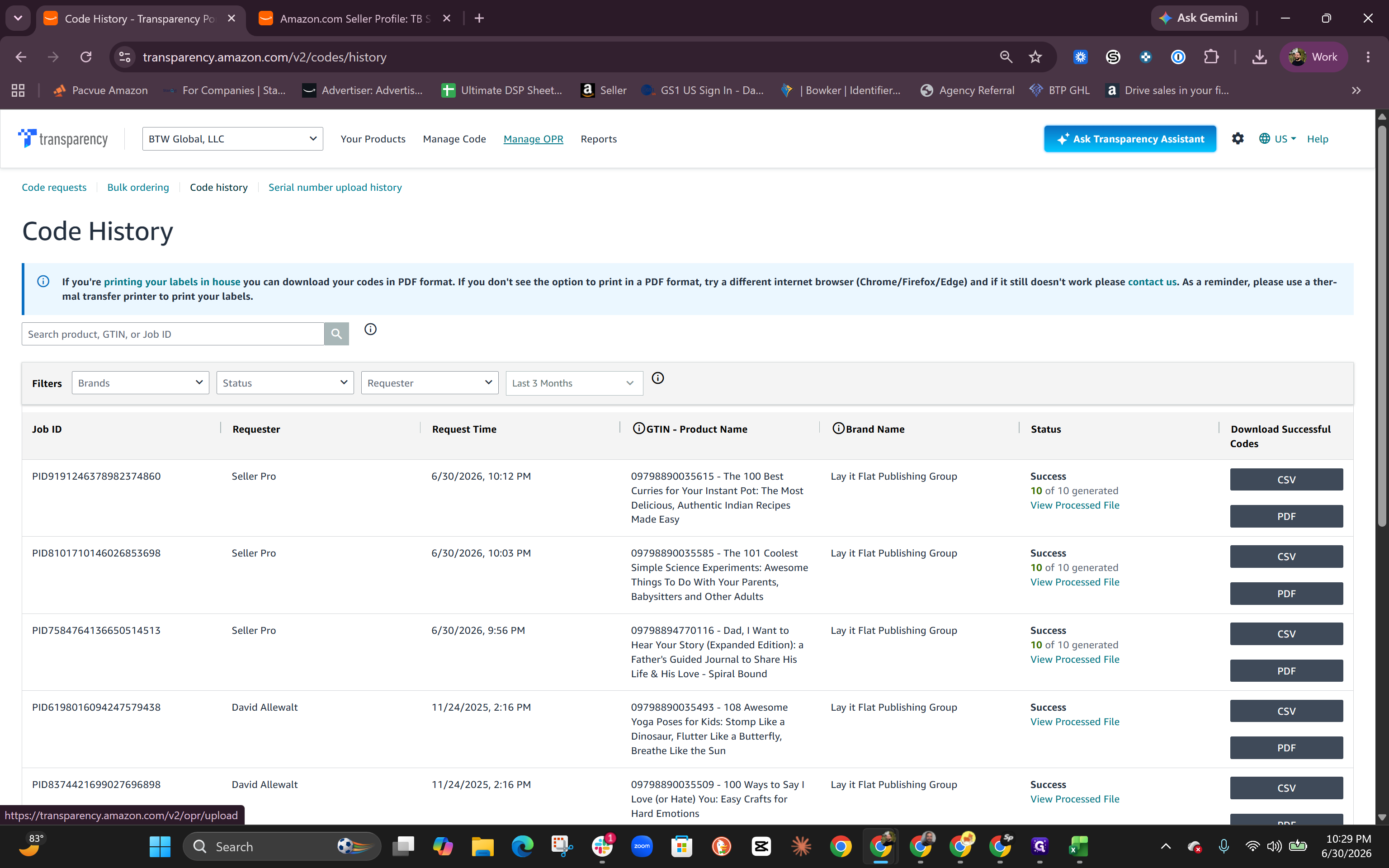This screenshot has height=868, width=1389.
Task: Open the Last 3 Months date dropdown
Action: (574, 382)
